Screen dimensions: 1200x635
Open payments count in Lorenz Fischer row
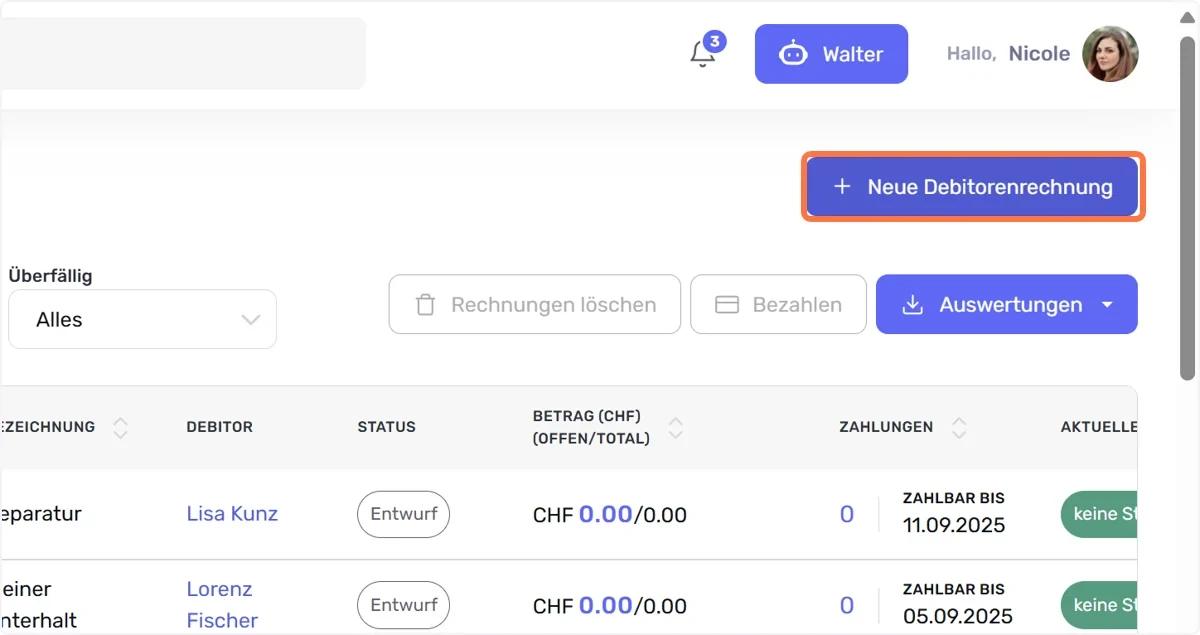pyautogui.click(x=847, y=605)
